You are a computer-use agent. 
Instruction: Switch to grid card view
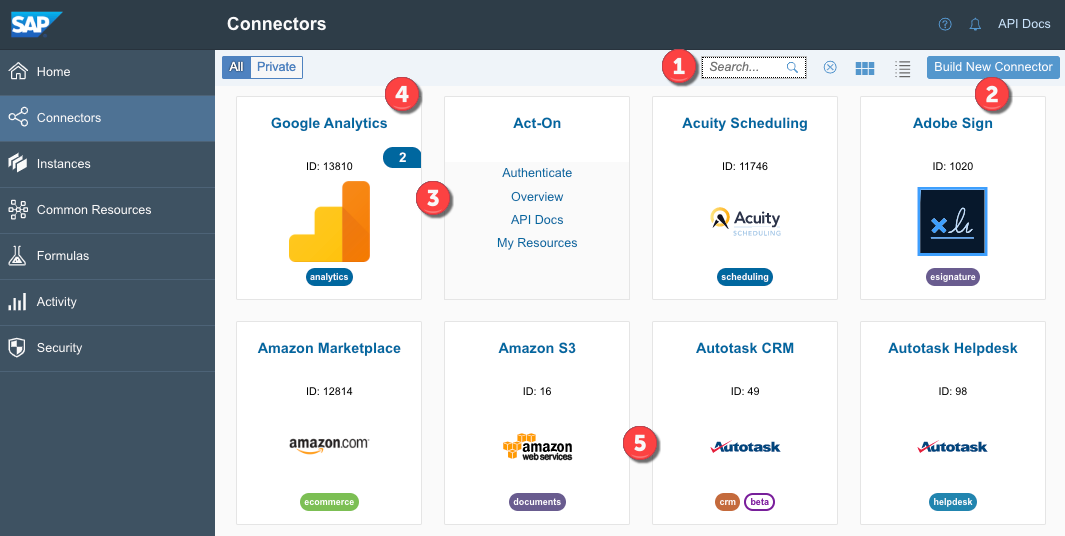[x=865, y=68]
